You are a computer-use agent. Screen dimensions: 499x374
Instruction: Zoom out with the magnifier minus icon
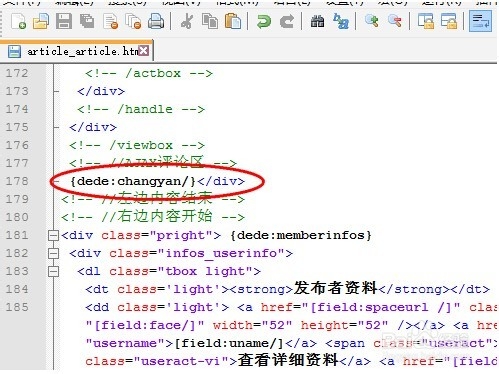[395, 21]
